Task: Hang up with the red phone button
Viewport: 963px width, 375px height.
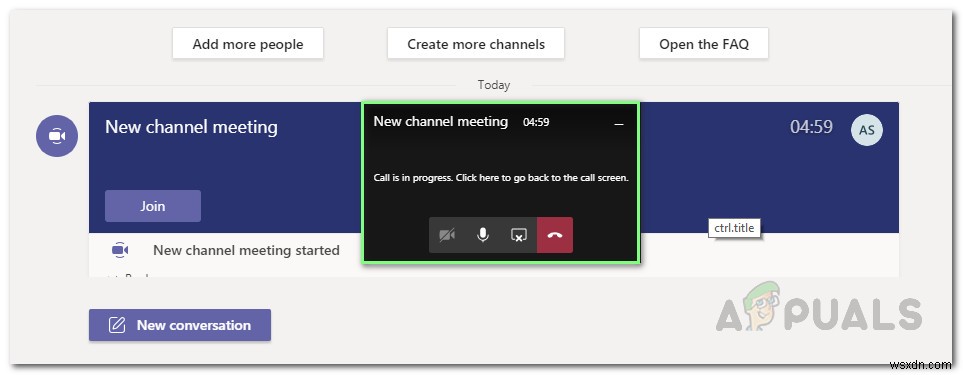Action: pyautogui.click(x=555, y=235)
